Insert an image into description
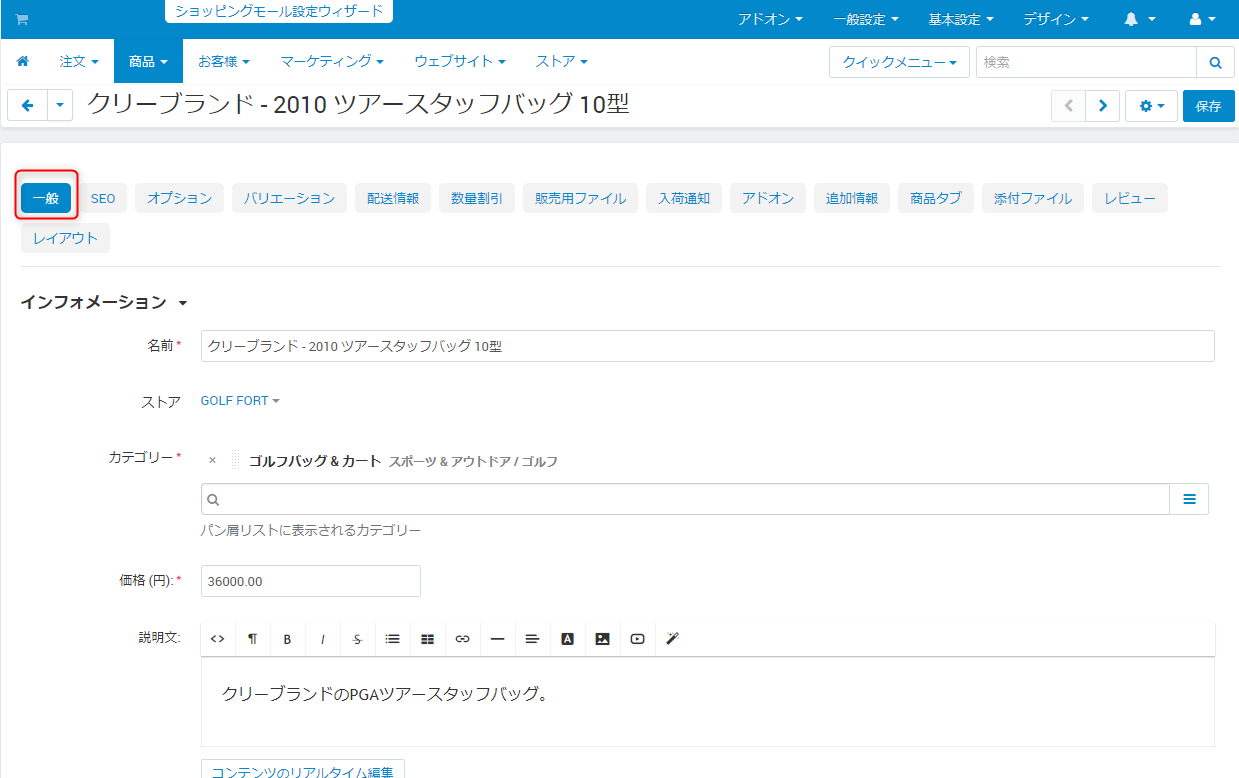1239x778 pixels. pyautogui.click(x=602, y=639)
